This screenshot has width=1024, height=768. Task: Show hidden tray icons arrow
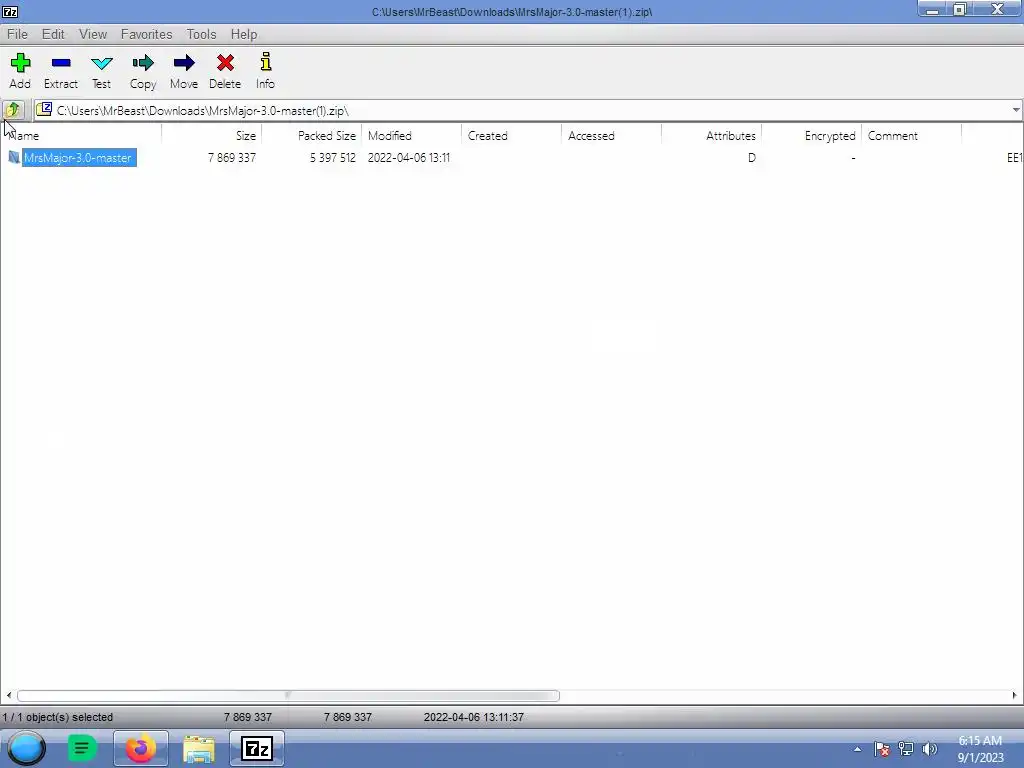(857, 749)
